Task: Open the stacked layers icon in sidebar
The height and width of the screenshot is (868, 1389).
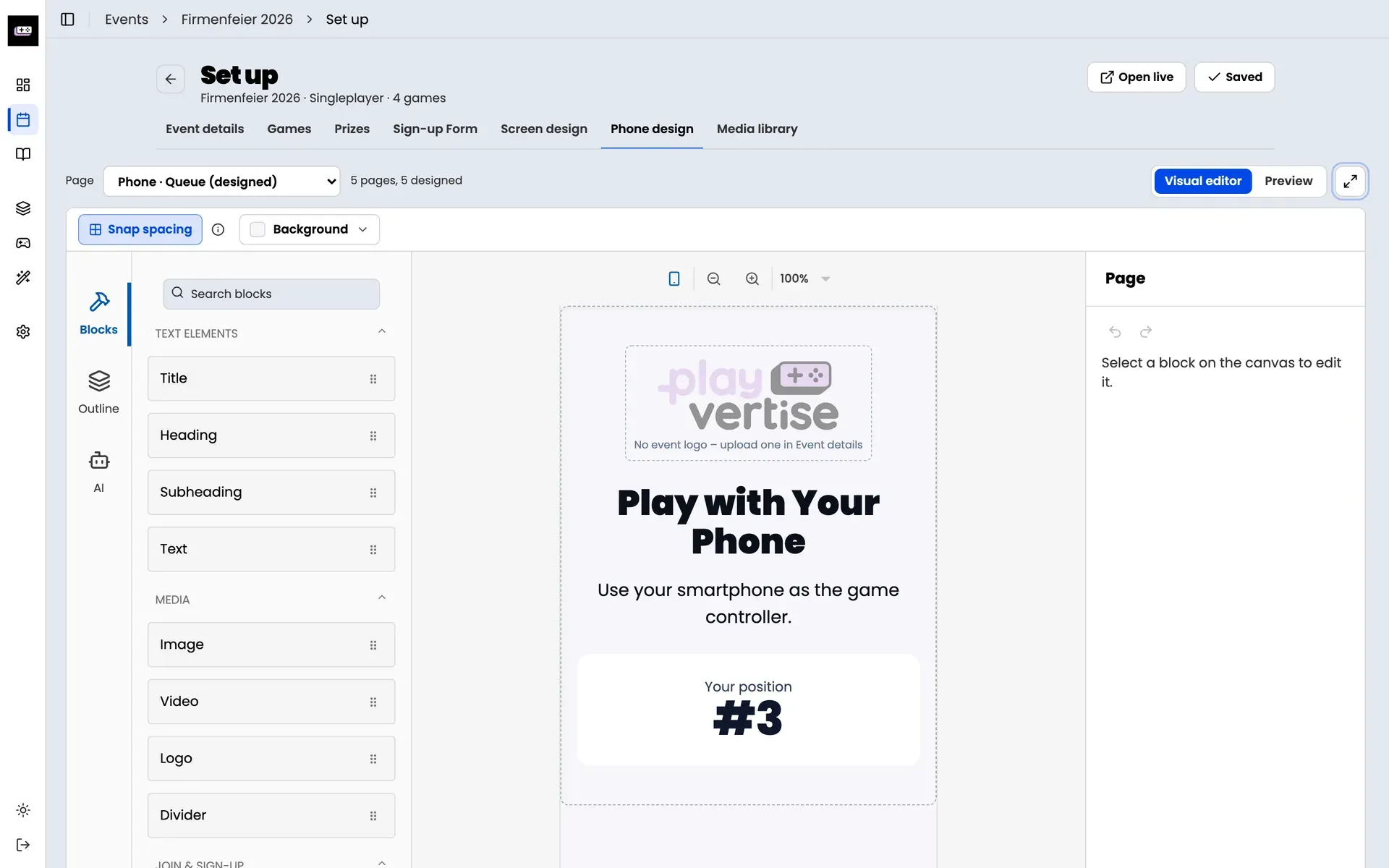Action: pos(23,208)
